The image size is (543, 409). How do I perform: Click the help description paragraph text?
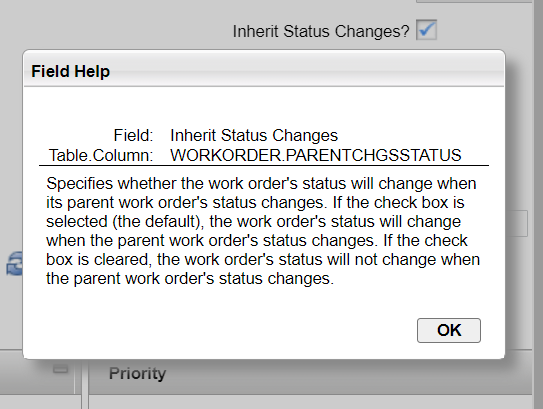click(x=263, y=231)
